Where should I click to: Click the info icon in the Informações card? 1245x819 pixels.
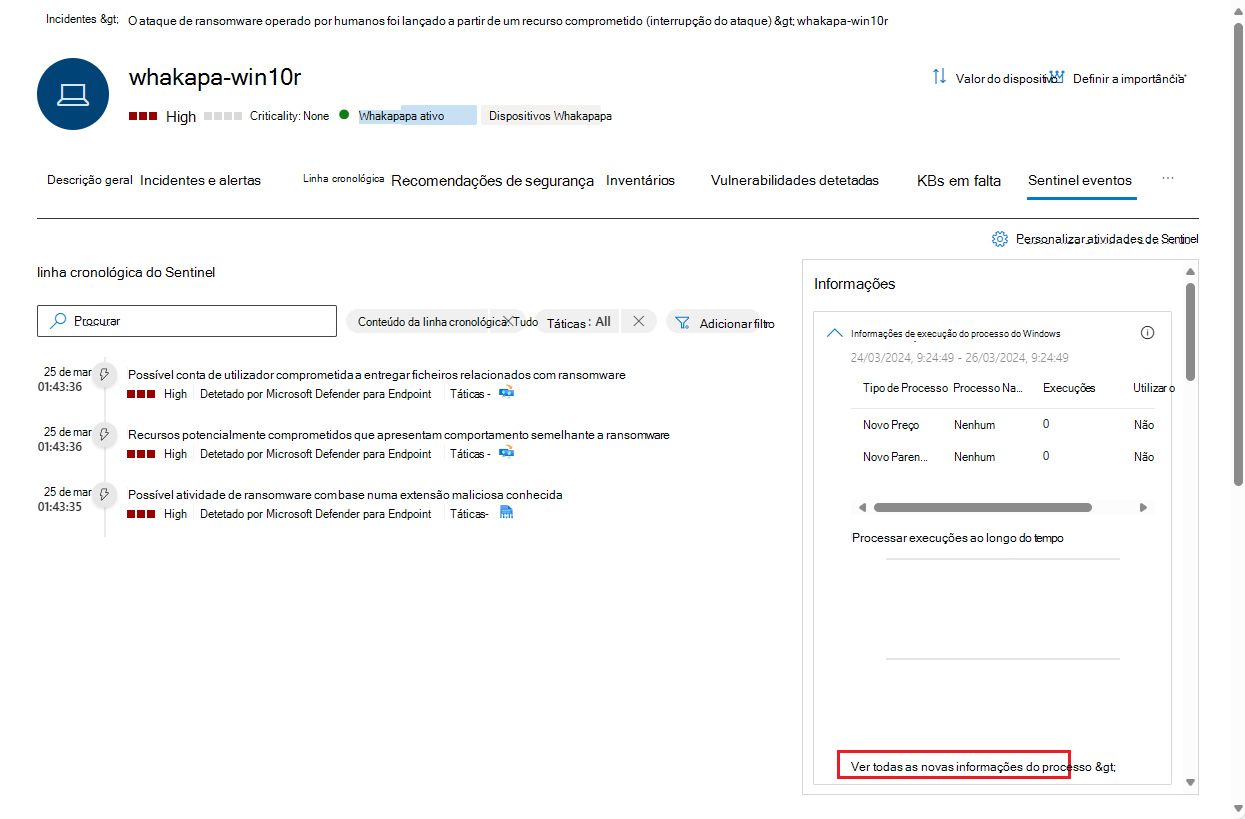[1147, 333]
